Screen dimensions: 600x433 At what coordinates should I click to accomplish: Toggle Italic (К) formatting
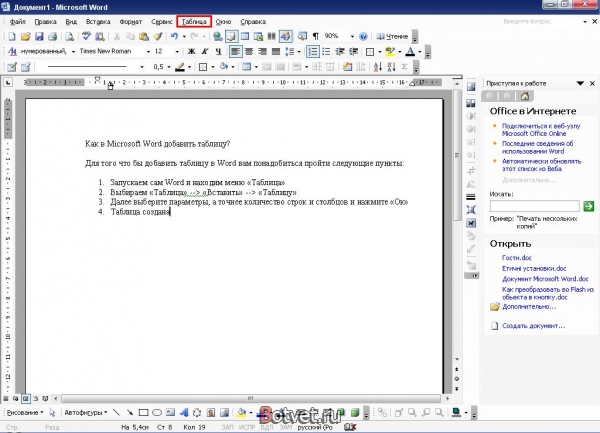point(205,51)
